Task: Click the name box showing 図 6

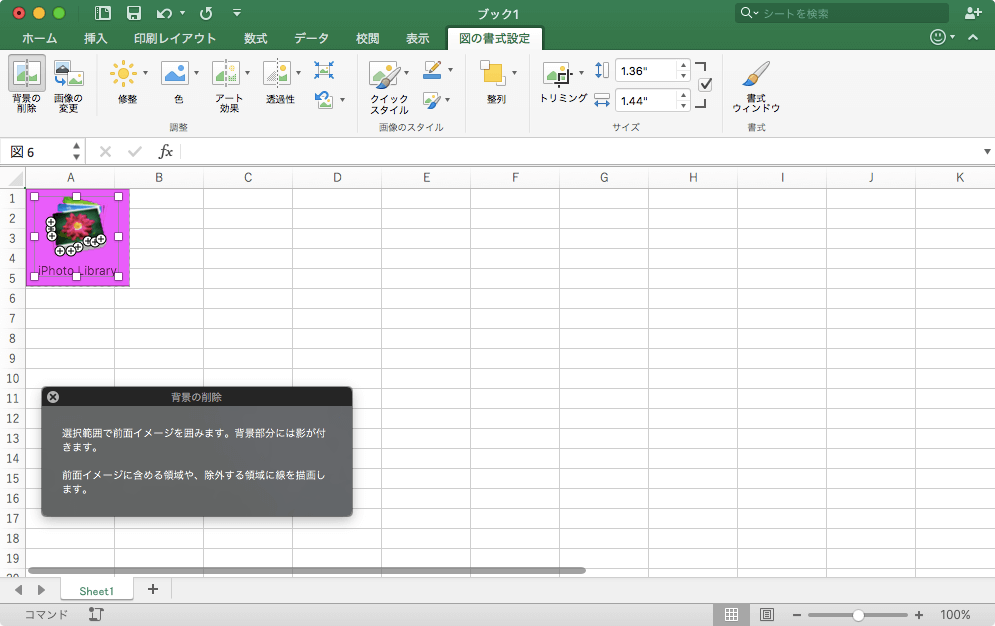Action: pos(42,152)
